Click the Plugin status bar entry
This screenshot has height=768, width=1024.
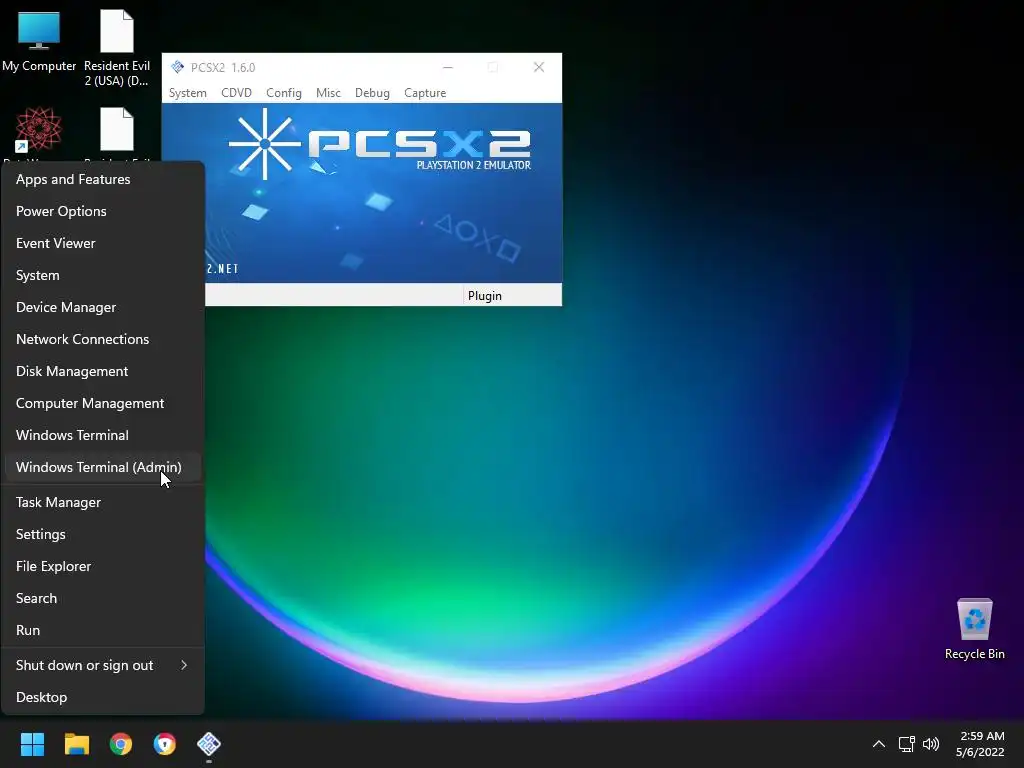(x=485, y=296)
